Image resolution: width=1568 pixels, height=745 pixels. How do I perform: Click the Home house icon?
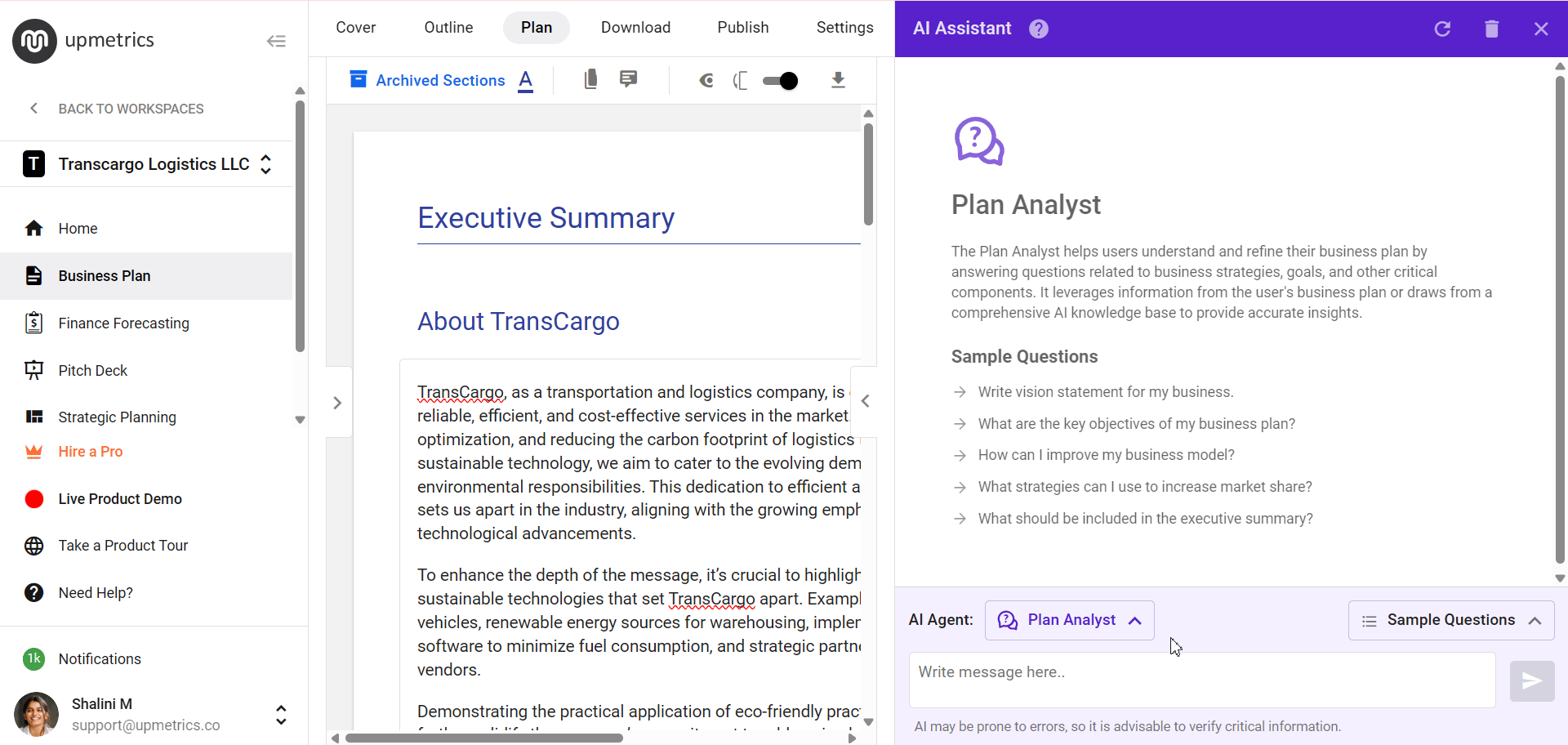pyautogui.click(x=33, y=229)
